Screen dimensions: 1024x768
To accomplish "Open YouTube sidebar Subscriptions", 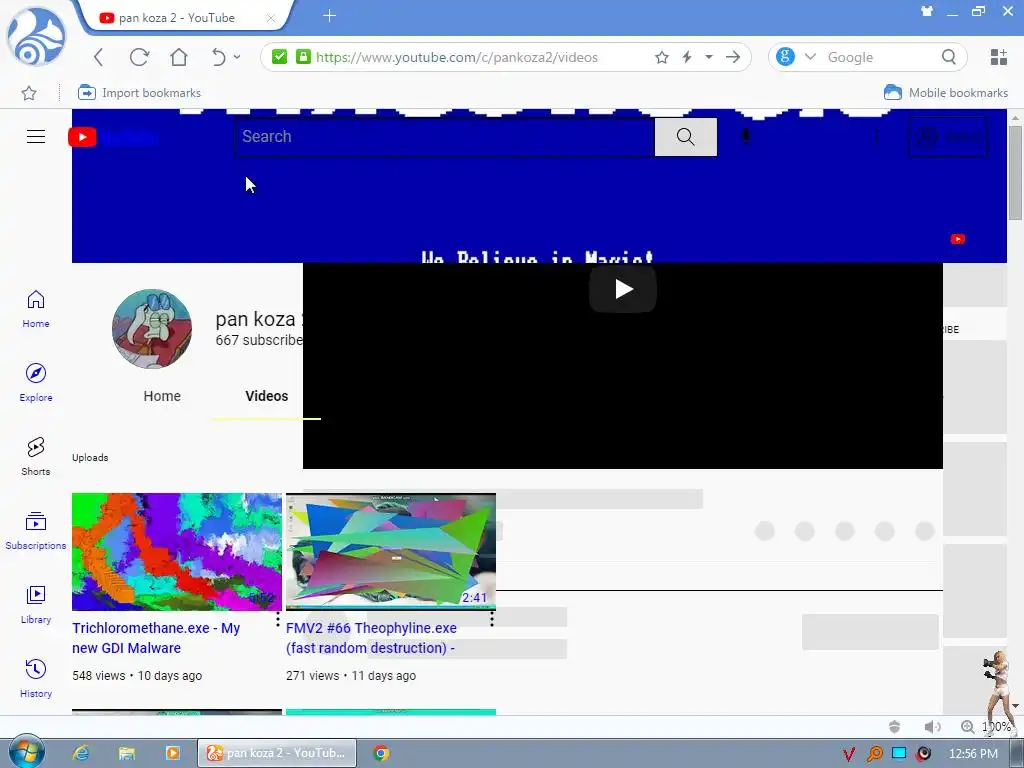I will [x=36, y=530].
